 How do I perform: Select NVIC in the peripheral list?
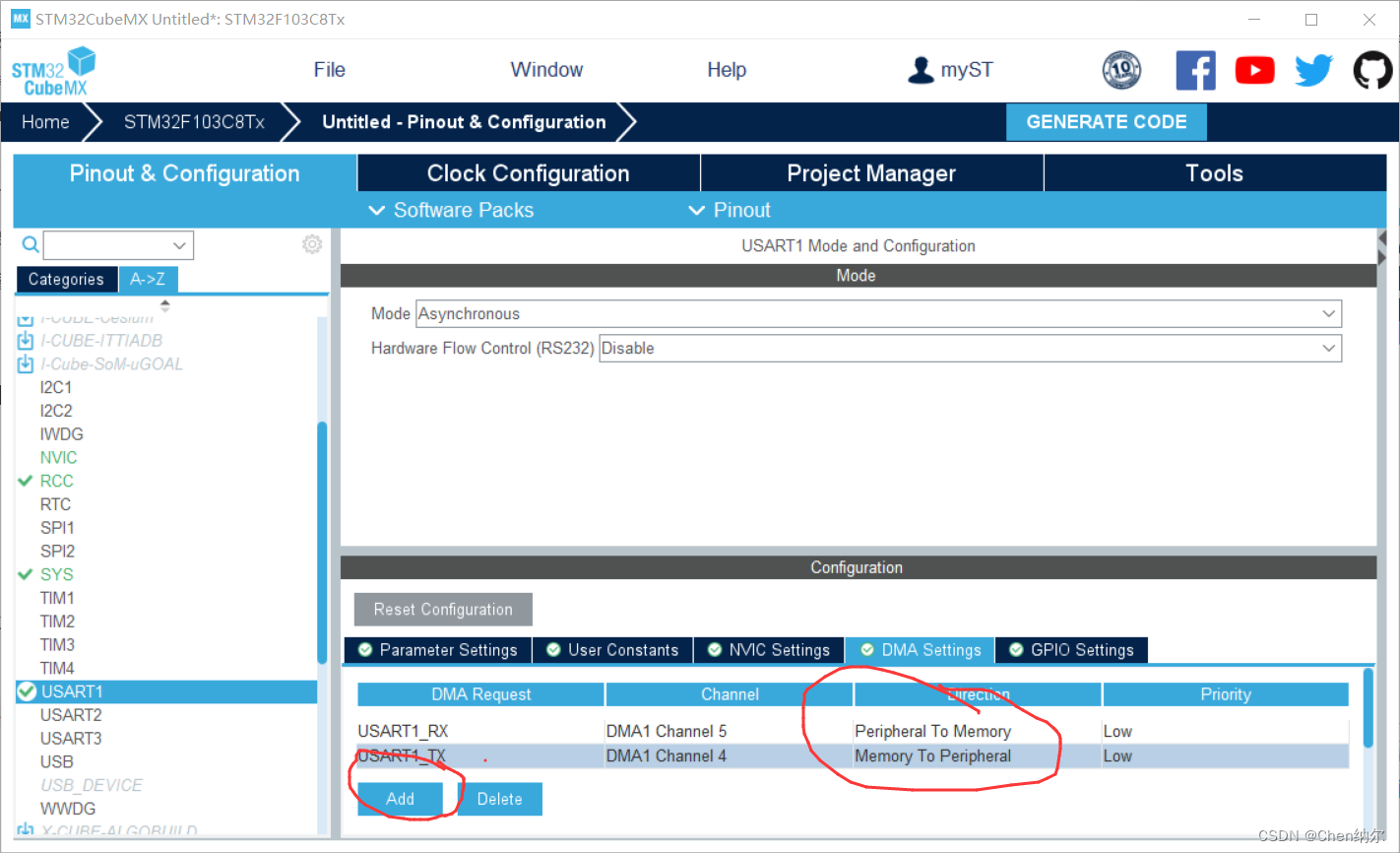tap(58, 458)
